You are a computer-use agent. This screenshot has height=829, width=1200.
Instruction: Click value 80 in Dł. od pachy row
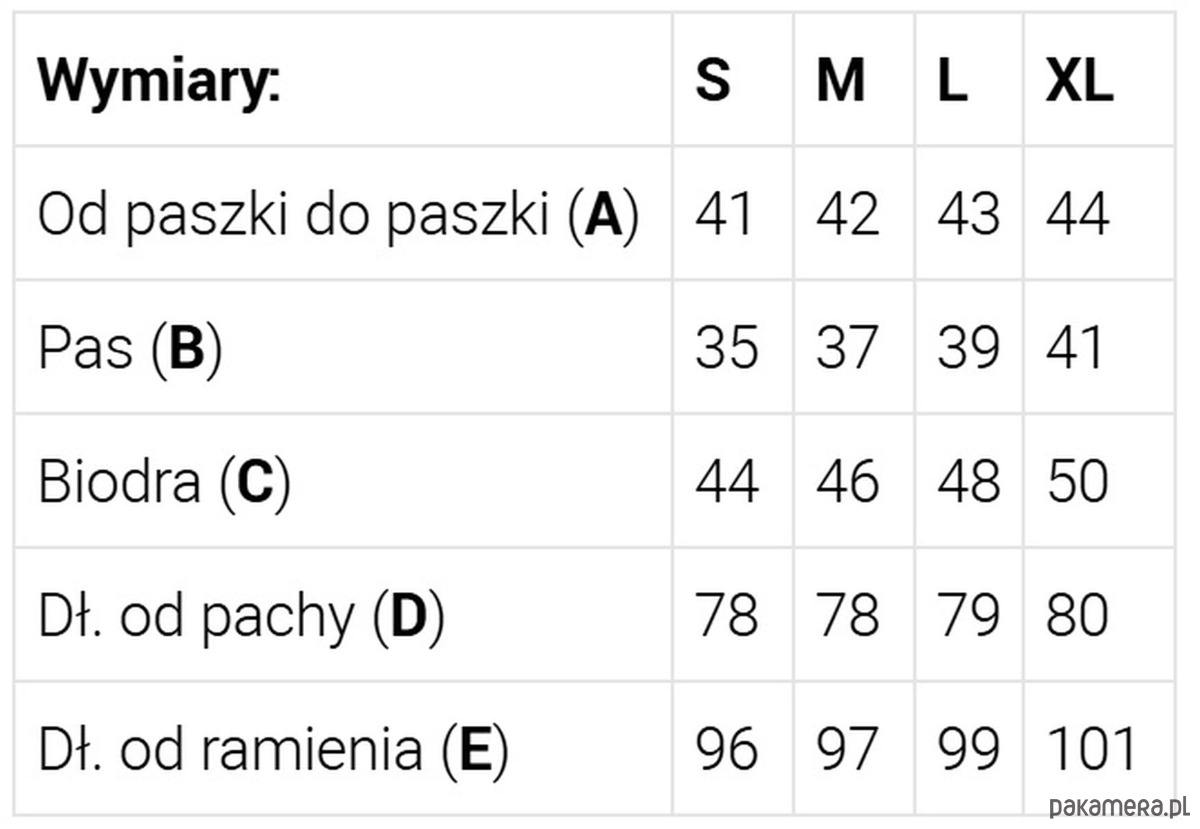[x=1078, y=616]
